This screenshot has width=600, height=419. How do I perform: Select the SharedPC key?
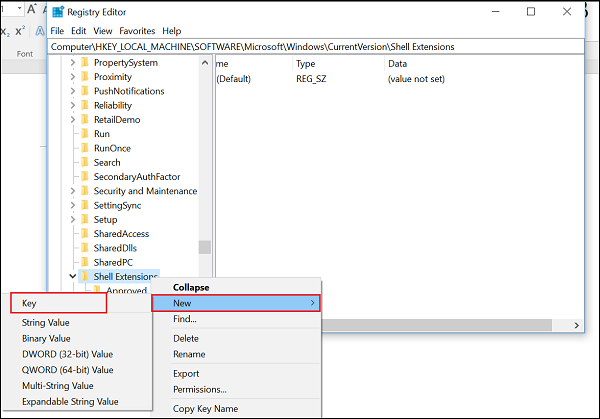pyautogui.click(x=113, y=262)
